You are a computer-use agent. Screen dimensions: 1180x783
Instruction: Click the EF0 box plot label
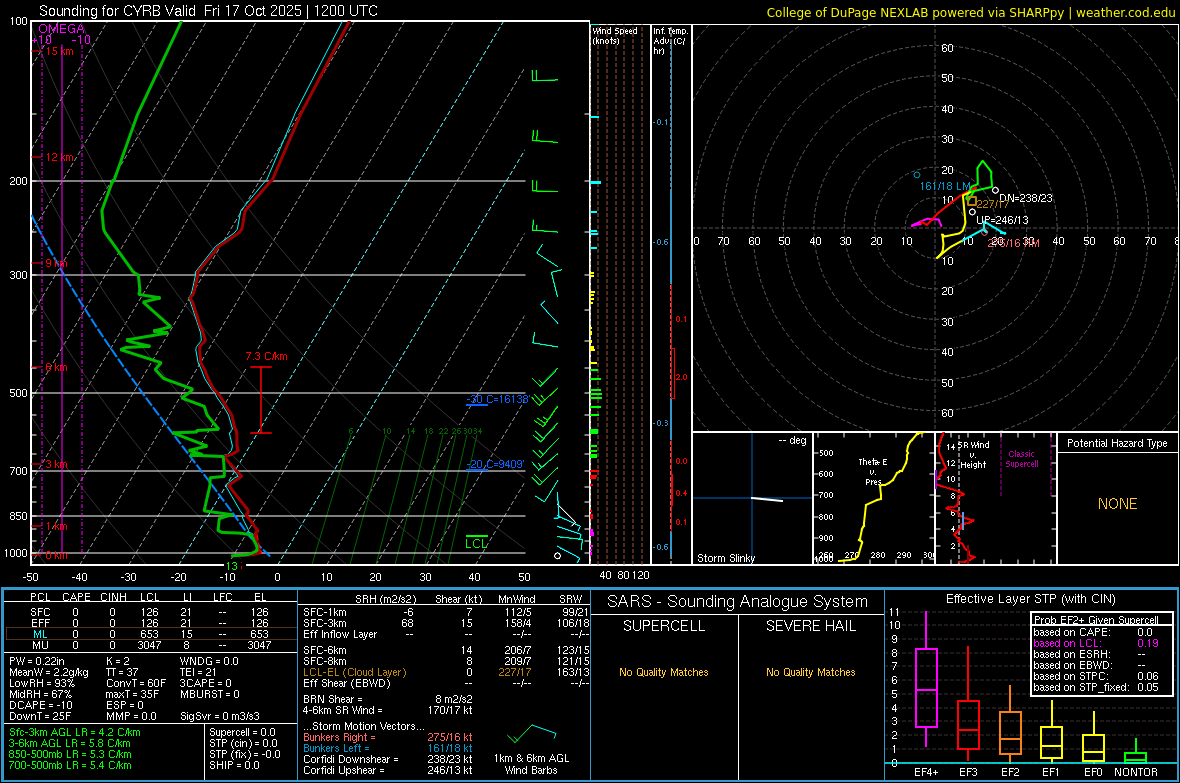point(1093,772)
